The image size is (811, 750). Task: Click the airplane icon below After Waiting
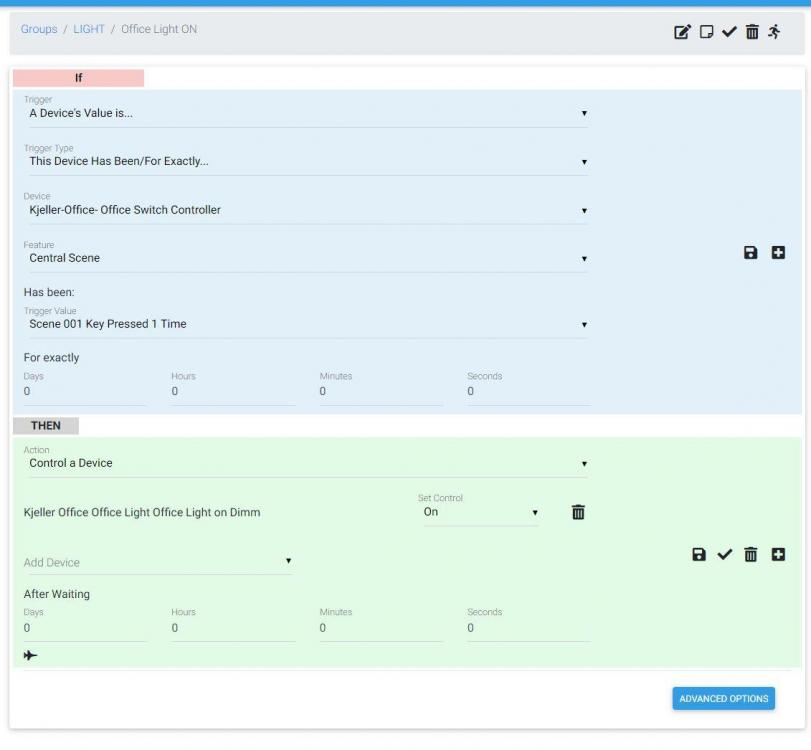pos(31,655)
